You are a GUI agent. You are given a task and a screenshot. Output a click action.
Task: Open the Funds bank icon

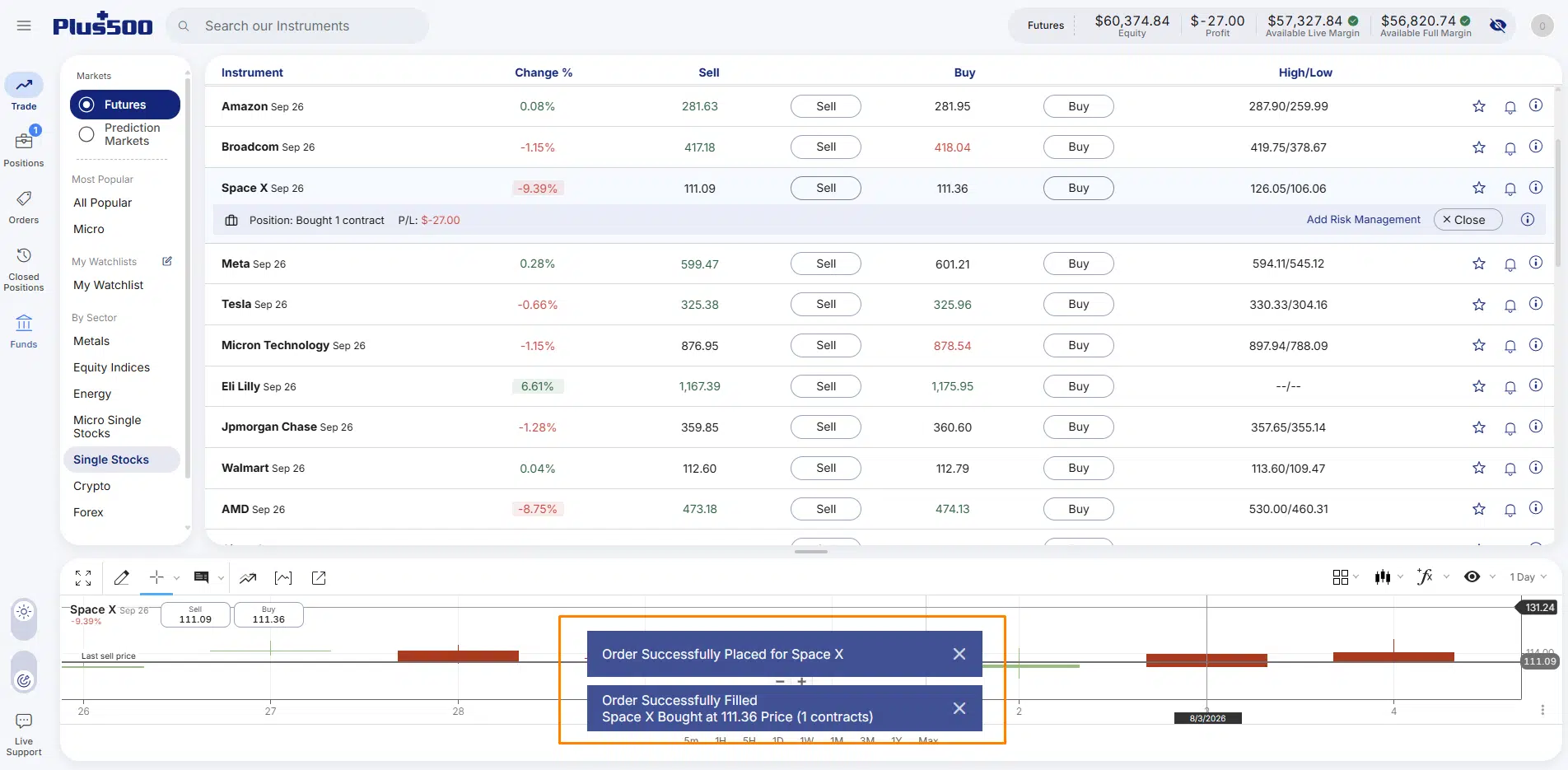tap(24, 330)
